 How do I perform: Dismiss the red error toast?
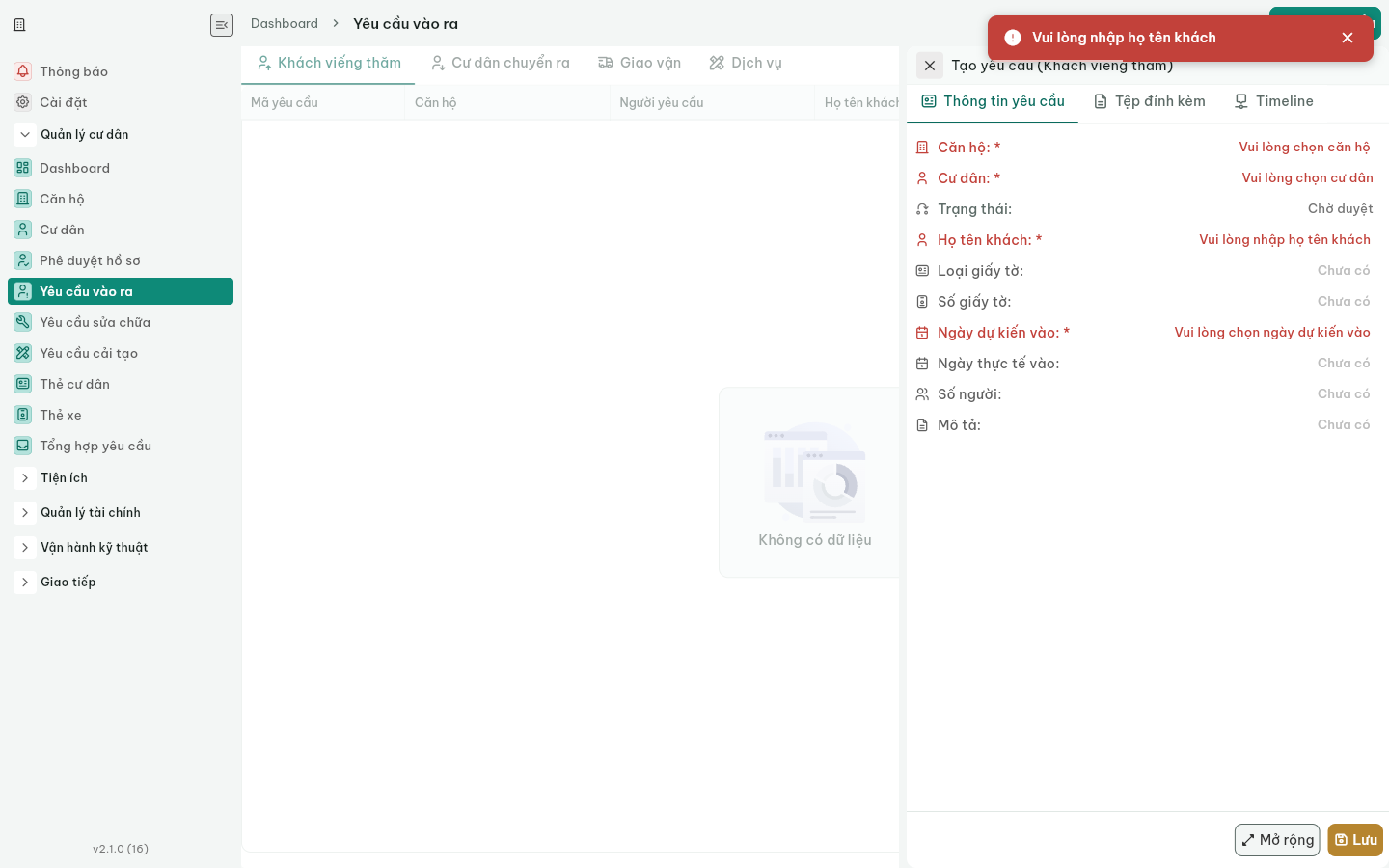pos(1348,38)
